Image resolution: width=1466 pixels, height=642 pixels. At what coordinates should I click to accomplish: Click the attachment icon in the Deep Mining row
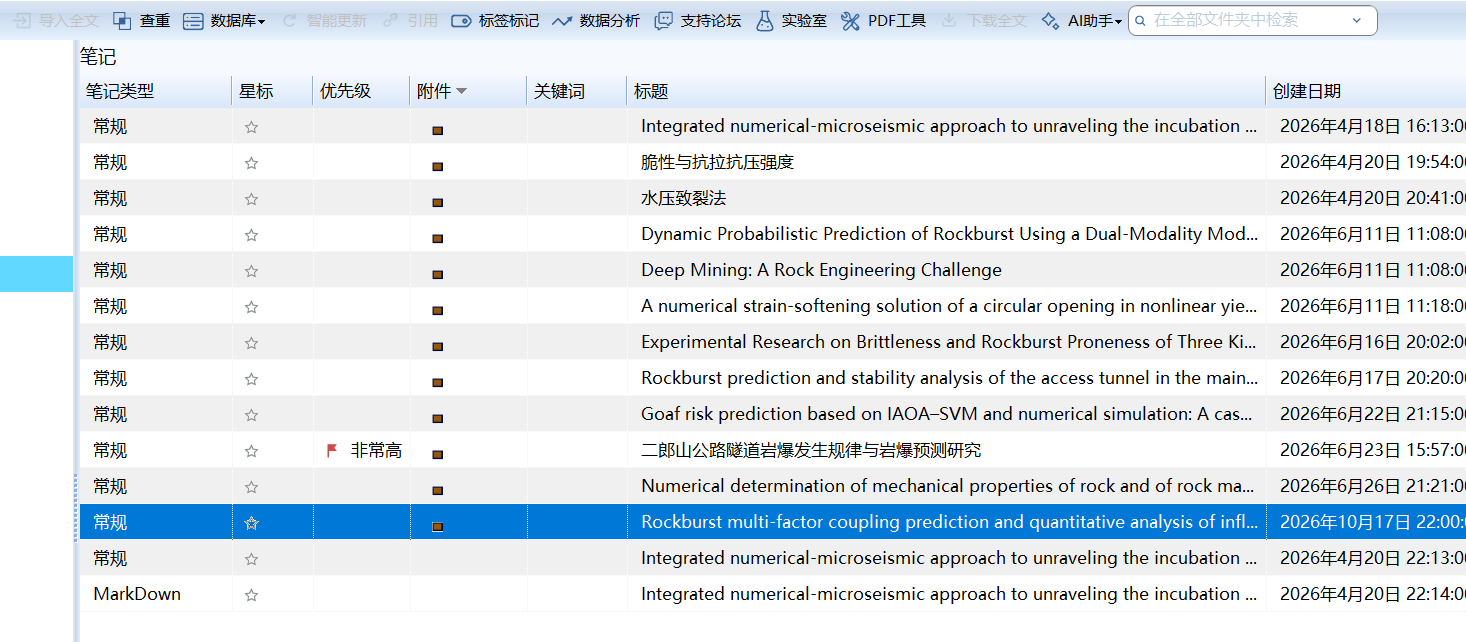pos(437,274)
